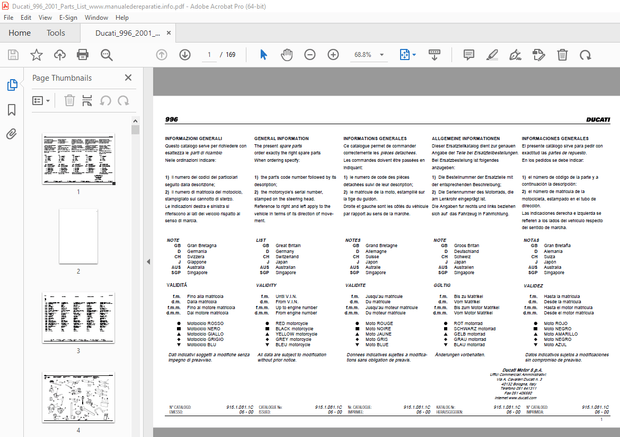The height and width of the screenshot is (437, 620).
Task: Open the Edit menu
Action: tap(26, 17)
